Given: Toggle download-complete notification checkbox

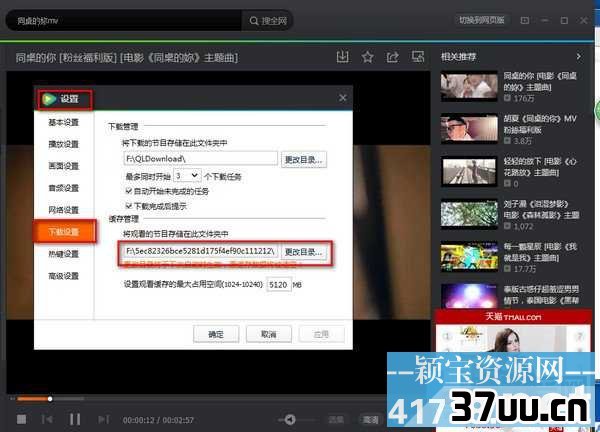Looking at the screenshot, I should coord(129,205).
